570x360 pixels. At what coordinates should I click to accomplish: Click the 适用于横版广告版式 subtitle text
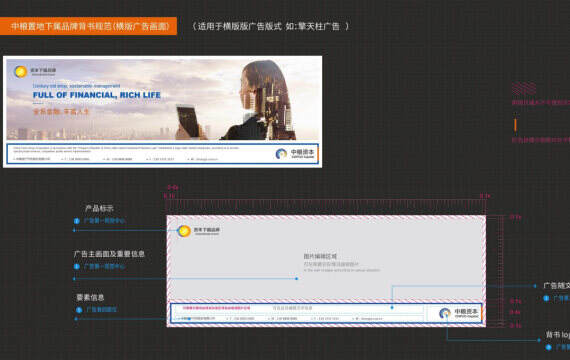pos(271,26)
